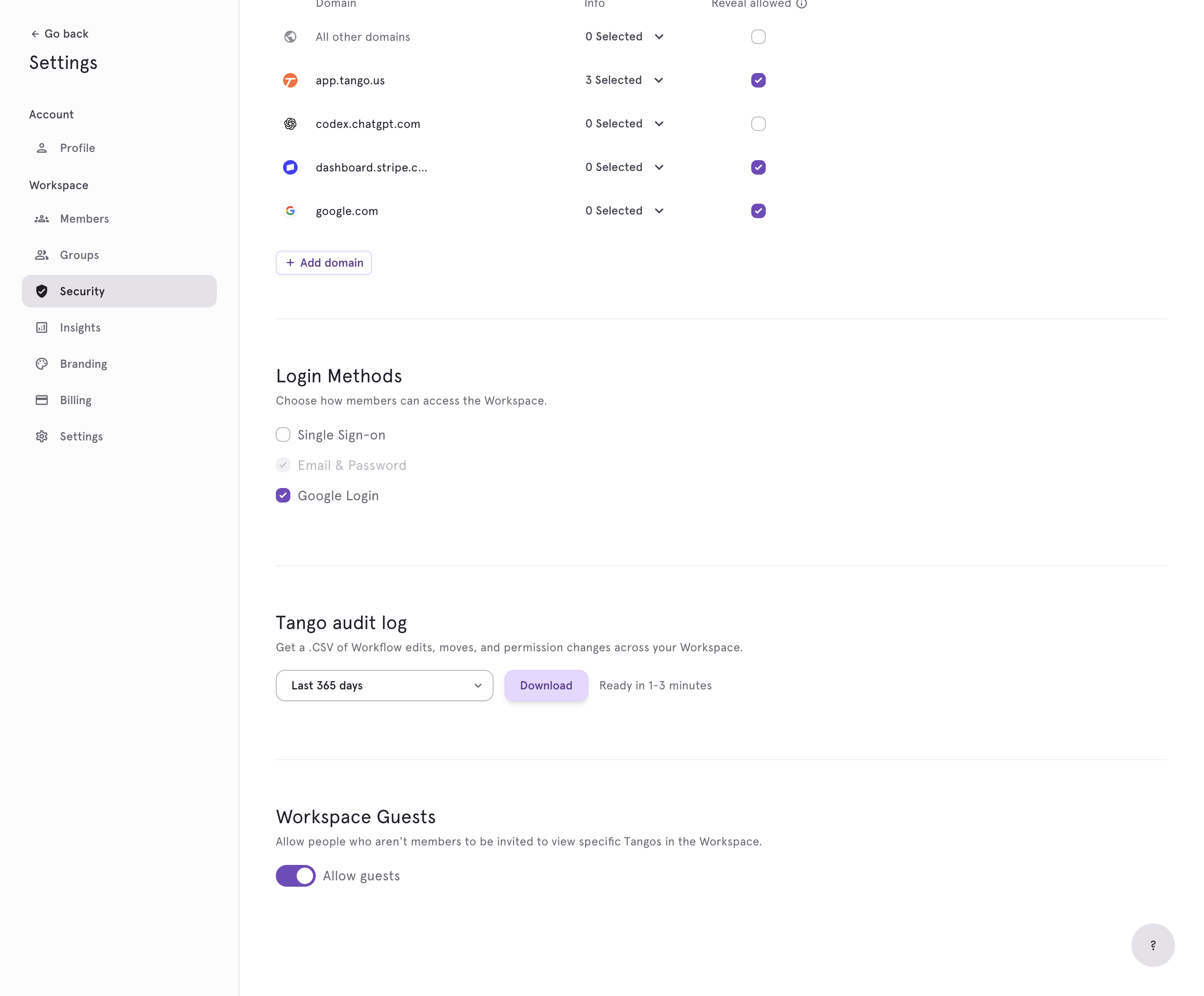The width and height of the screenshot is (1204, 996).
Task: Expand 3 Selected dropdown for app.tango.us
Action: click(x=624, y=80)
